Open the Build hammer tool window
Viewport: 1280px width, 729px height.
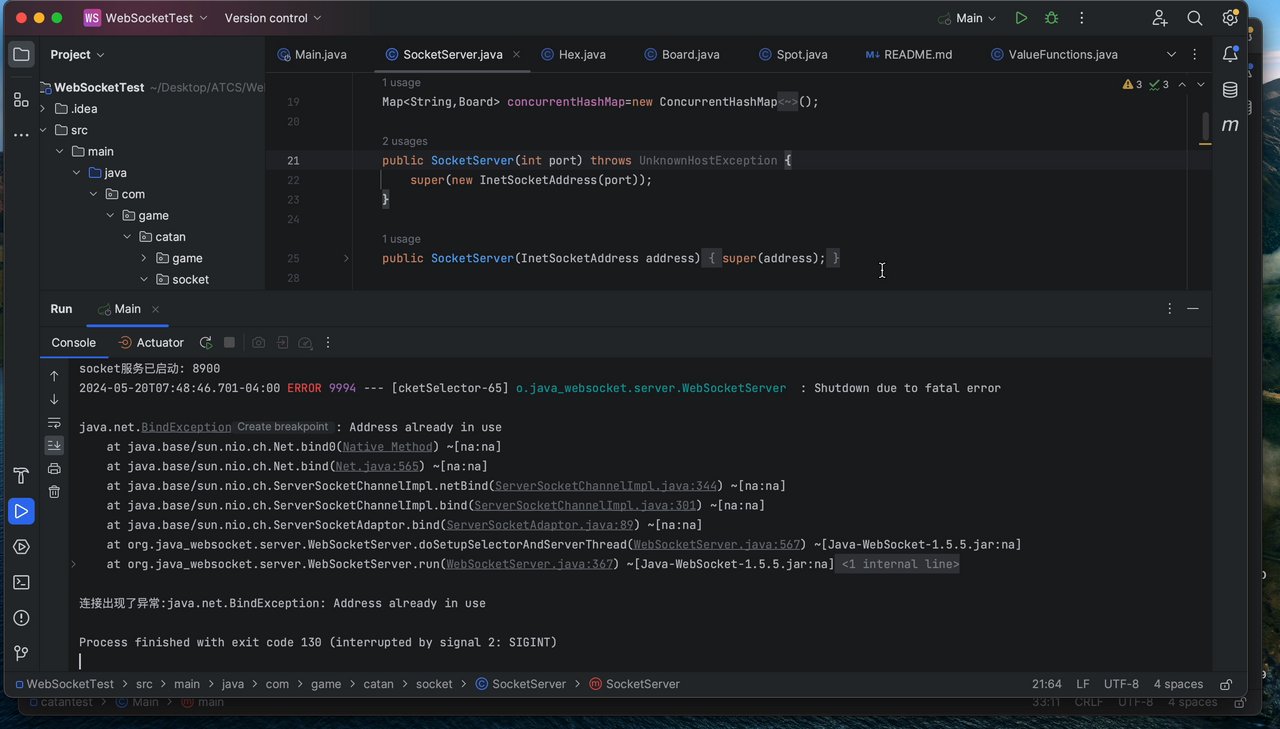pyautogui.click(x=21, y=475)
